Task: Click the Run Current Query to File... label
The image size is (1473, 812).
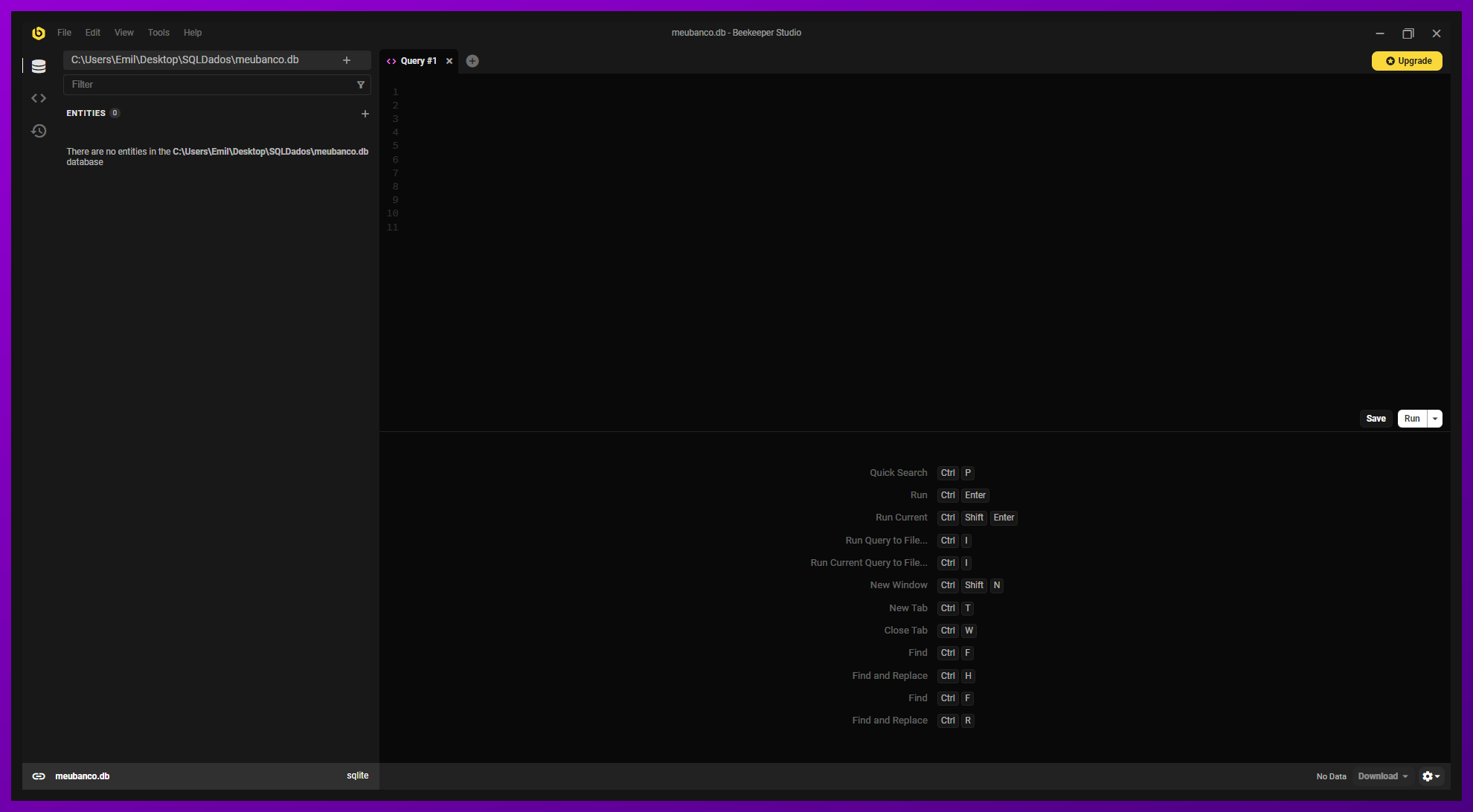Action: [869, 563]
